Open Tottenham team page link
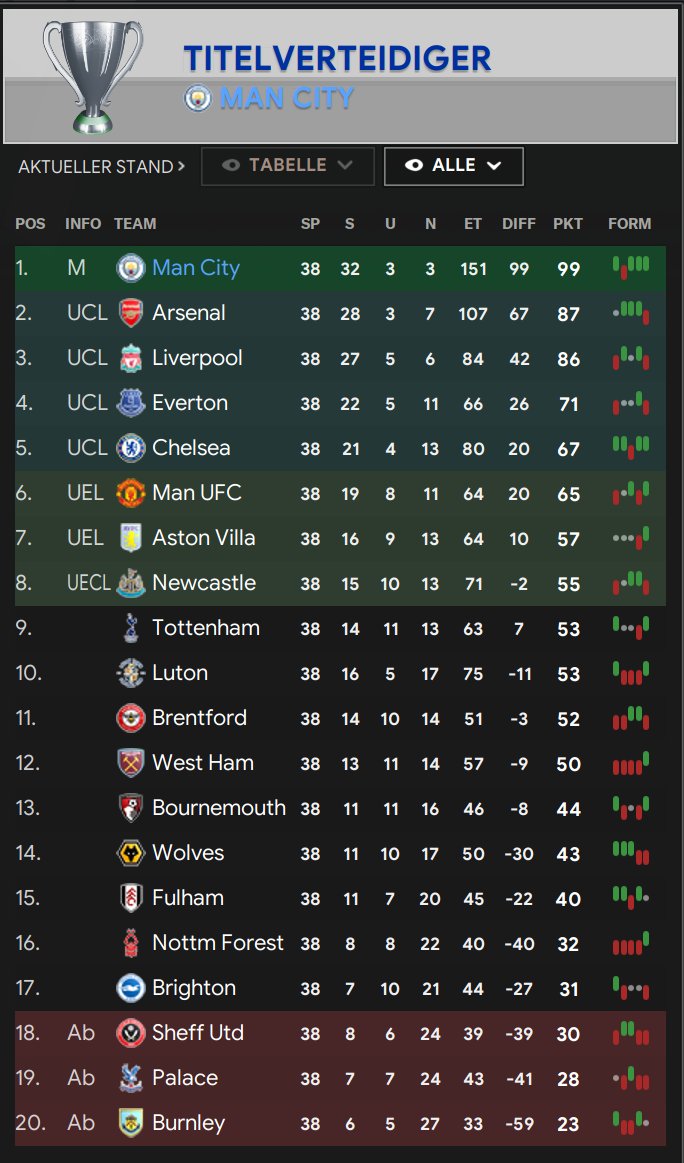The image size is (684, 1163). pos(205,628)
